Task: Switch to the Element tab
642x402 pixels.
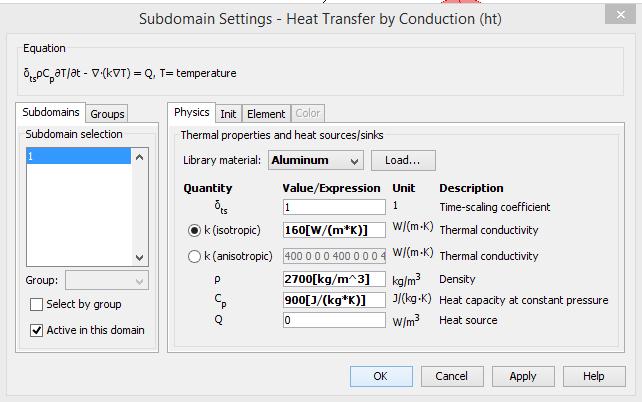Action: [x=266, y=114]
